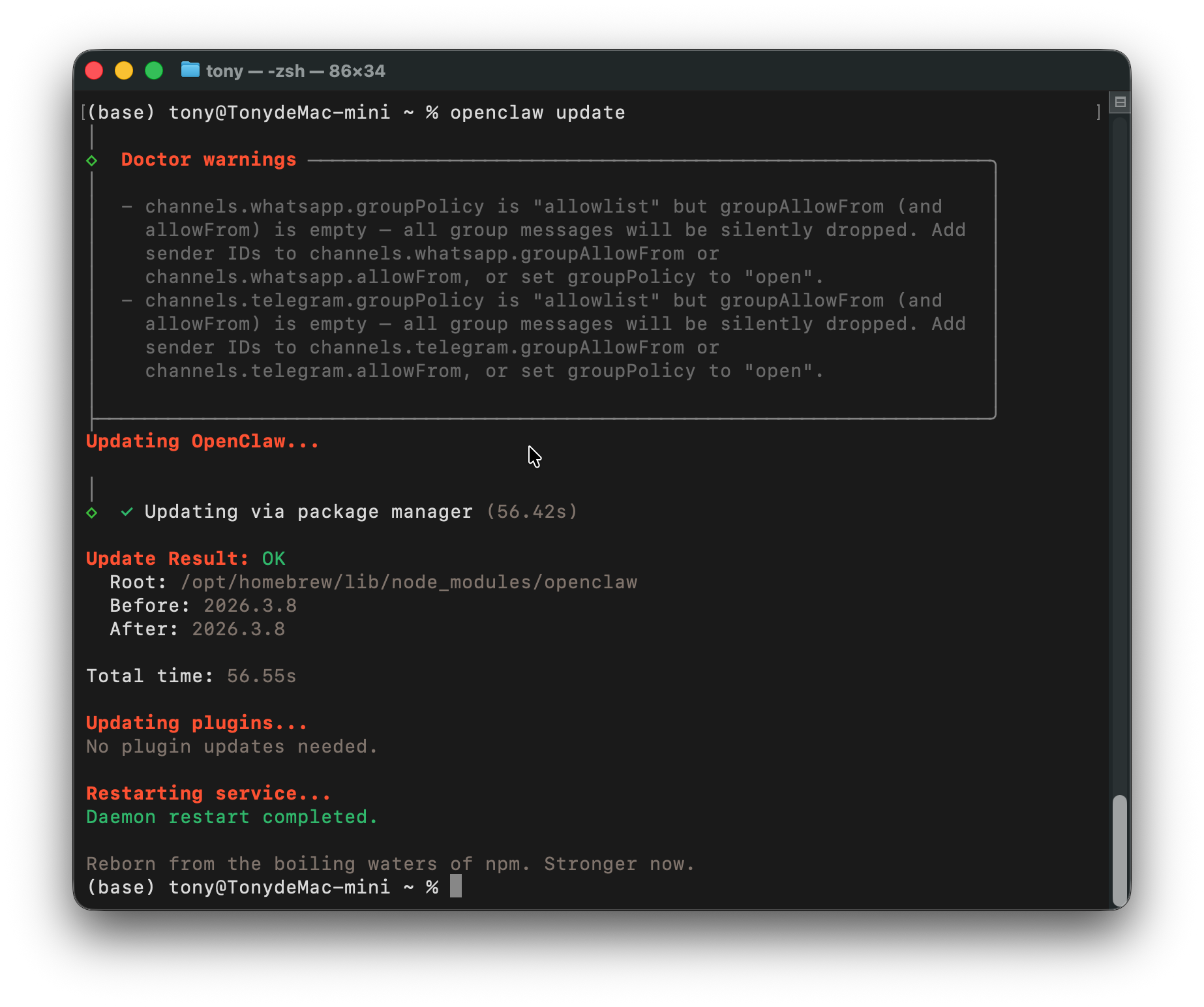
Task: Click the 'Restarting service...' heading
Action: (x=208, y=794)
